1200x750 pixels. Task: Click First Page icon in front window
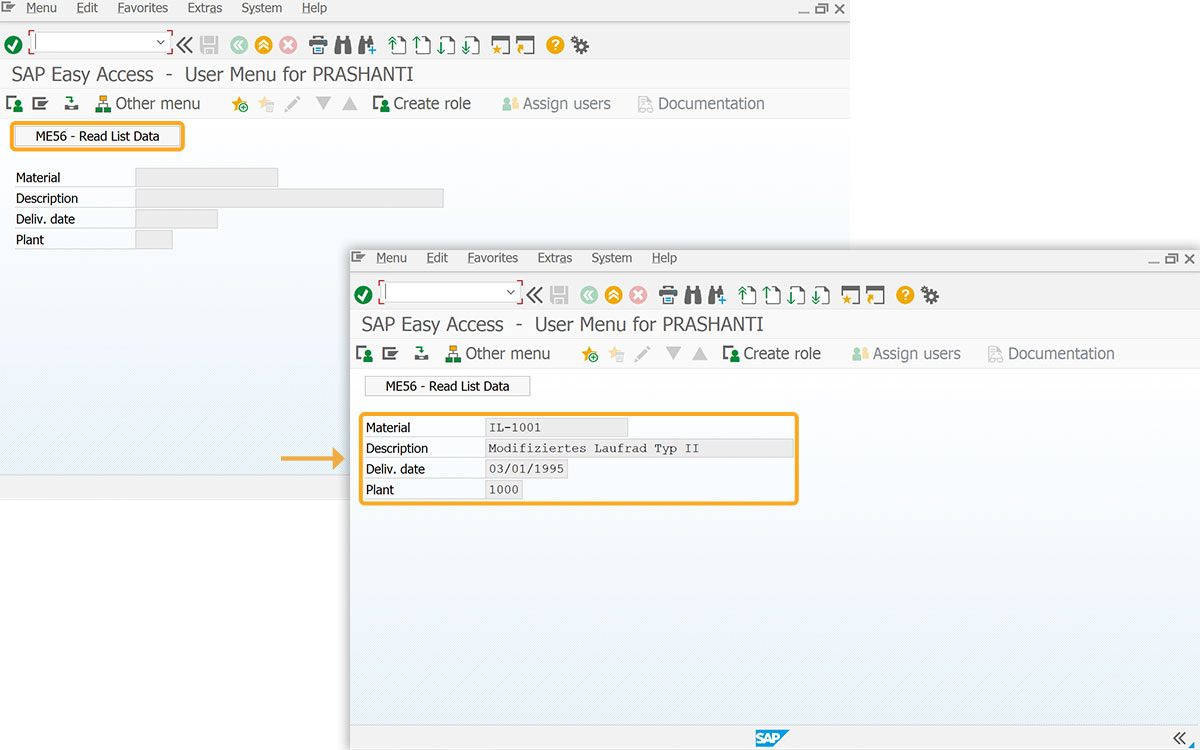pos(747,295)
